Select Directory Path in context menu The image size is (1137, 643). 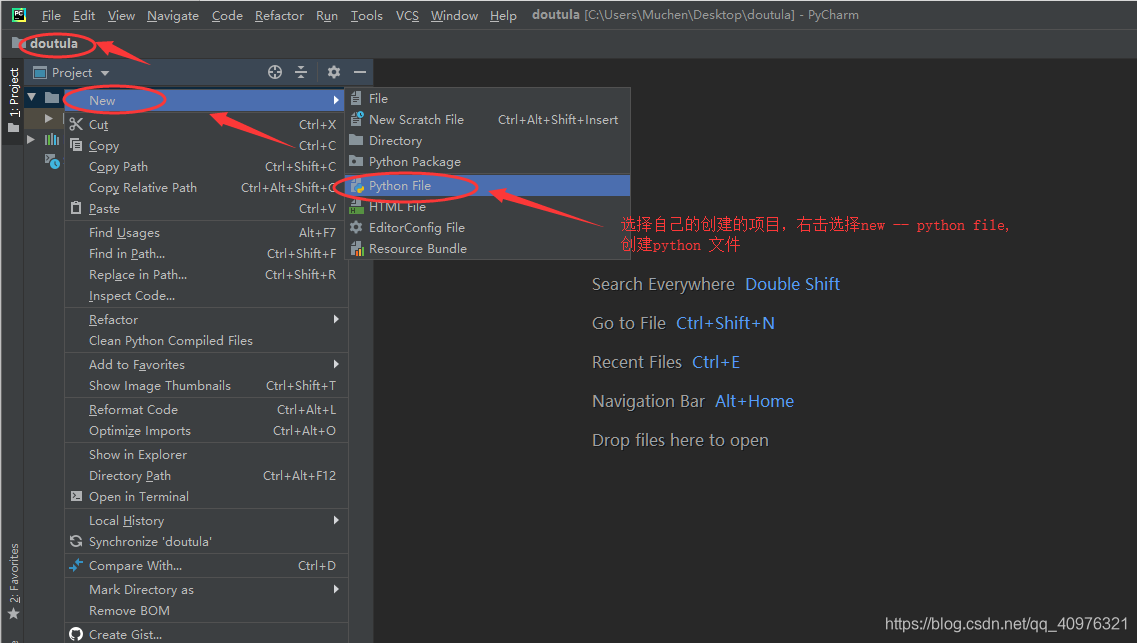pos(206,475)
